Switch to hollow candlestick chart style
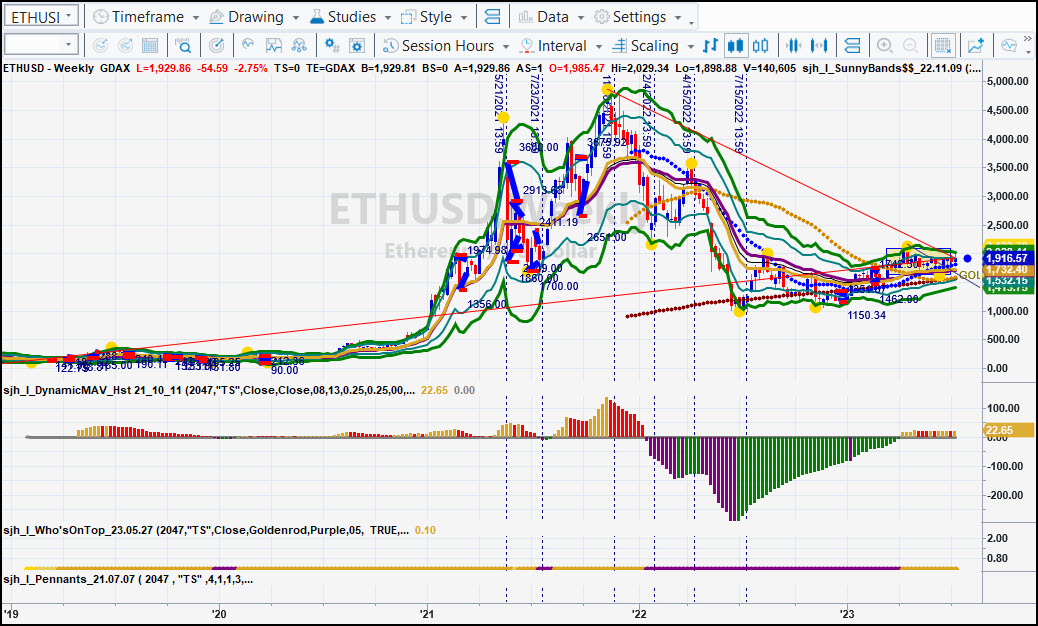The image size is (1038, 626). 761,45
